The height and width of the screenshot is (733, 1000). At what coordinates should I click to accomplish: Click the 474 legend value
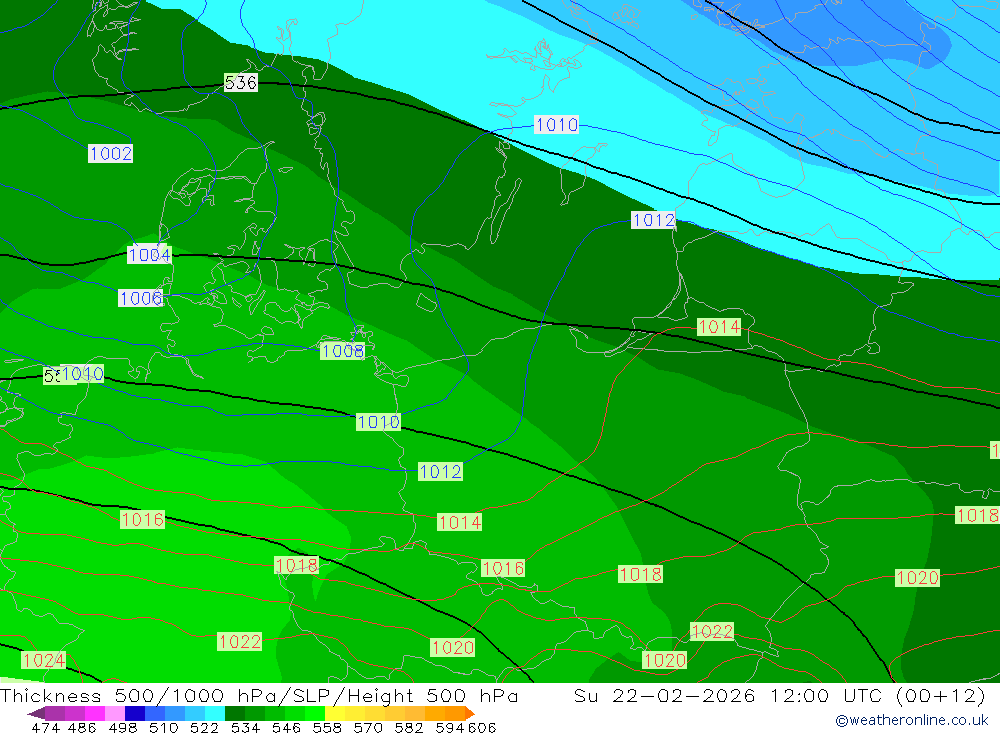(46, 728)
